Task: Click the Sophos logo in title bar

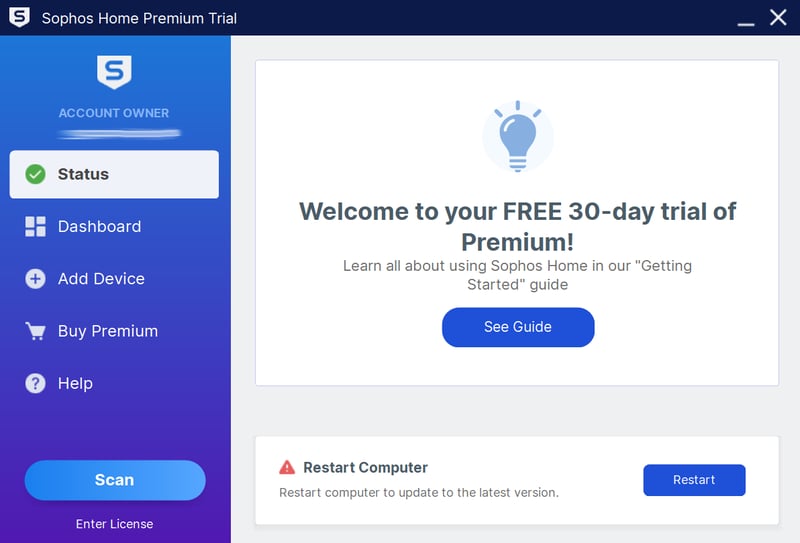Action: pos(19,17)
